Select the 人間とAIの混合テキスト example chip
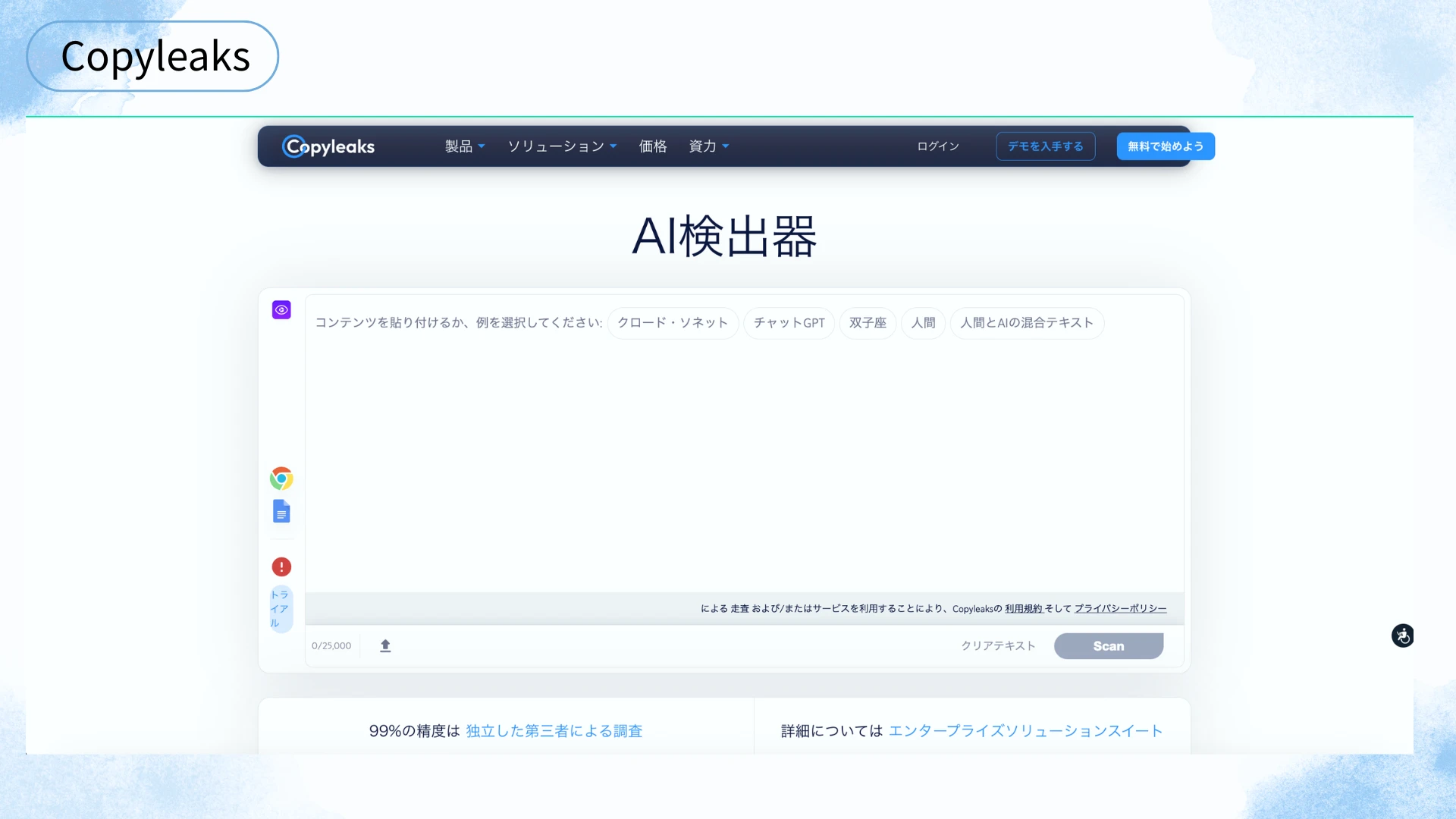This screenshot has width=1456, height=819. coord(1027,323)
